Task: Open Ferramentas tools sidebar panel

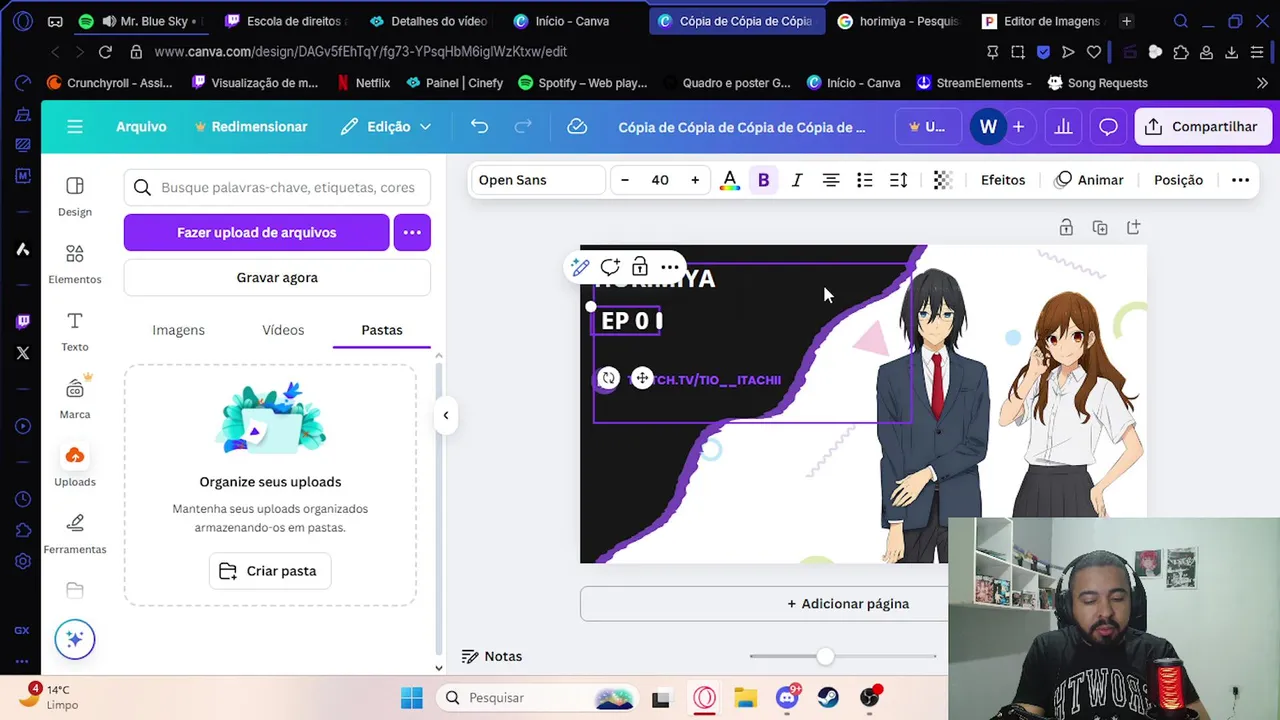Action: [75, 534]
